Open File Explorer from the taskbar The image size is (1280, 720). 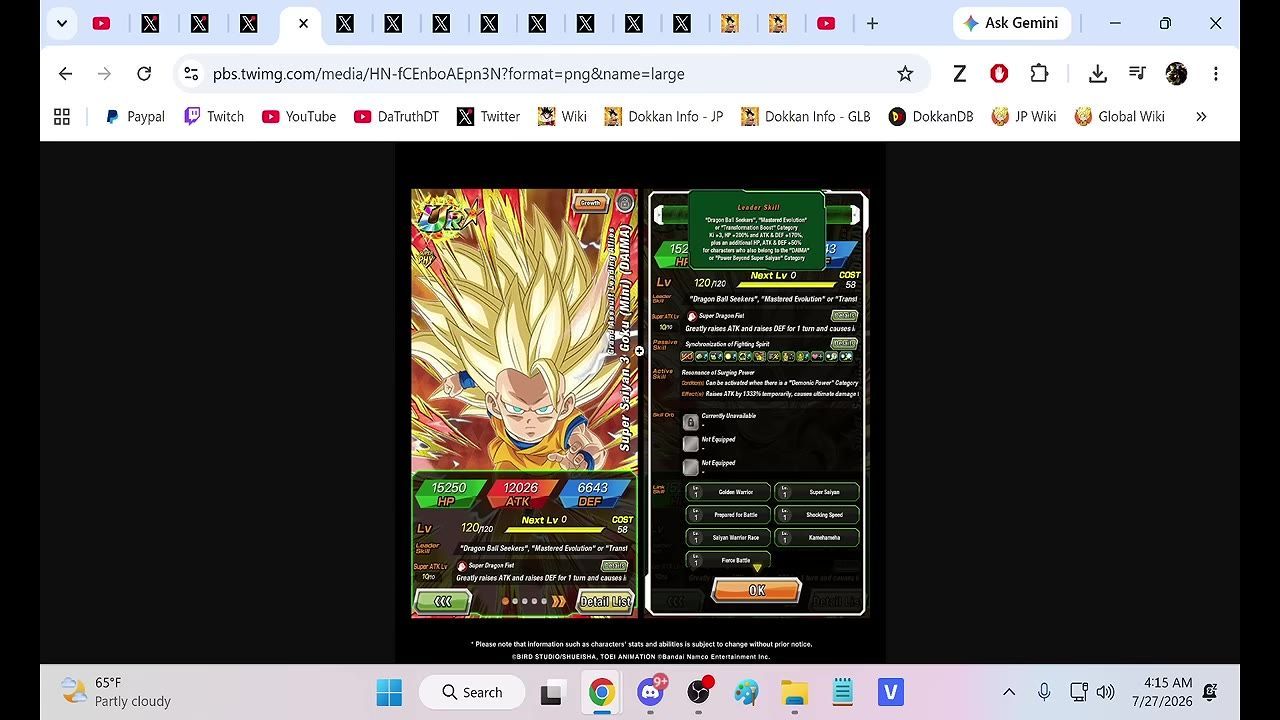794,692
